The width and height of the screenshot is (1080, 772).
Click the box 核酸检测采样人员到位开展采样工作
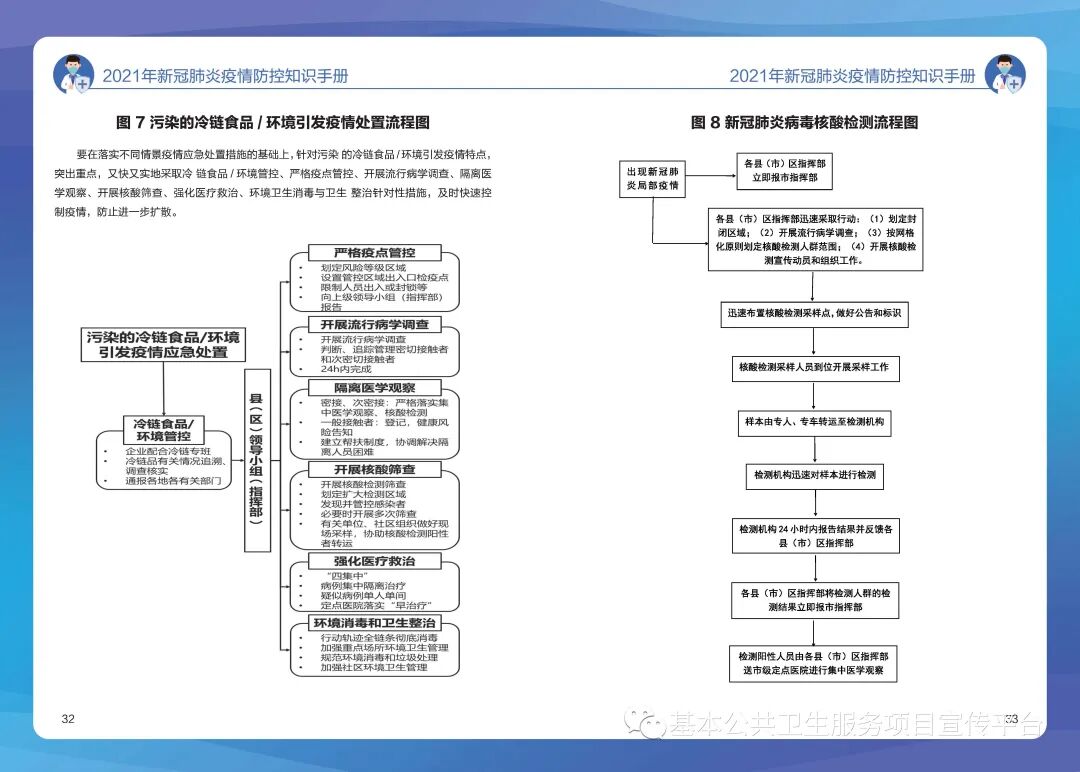click(815, 368)
